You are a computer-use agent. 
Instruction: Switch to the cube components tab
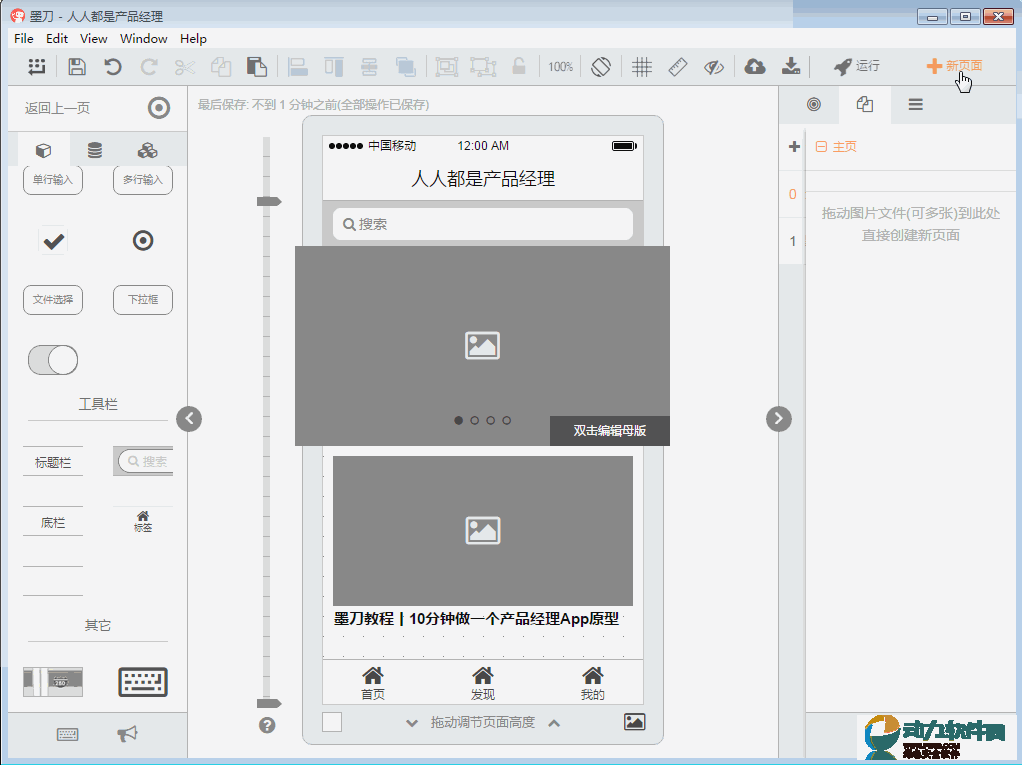tap(43, 151)
